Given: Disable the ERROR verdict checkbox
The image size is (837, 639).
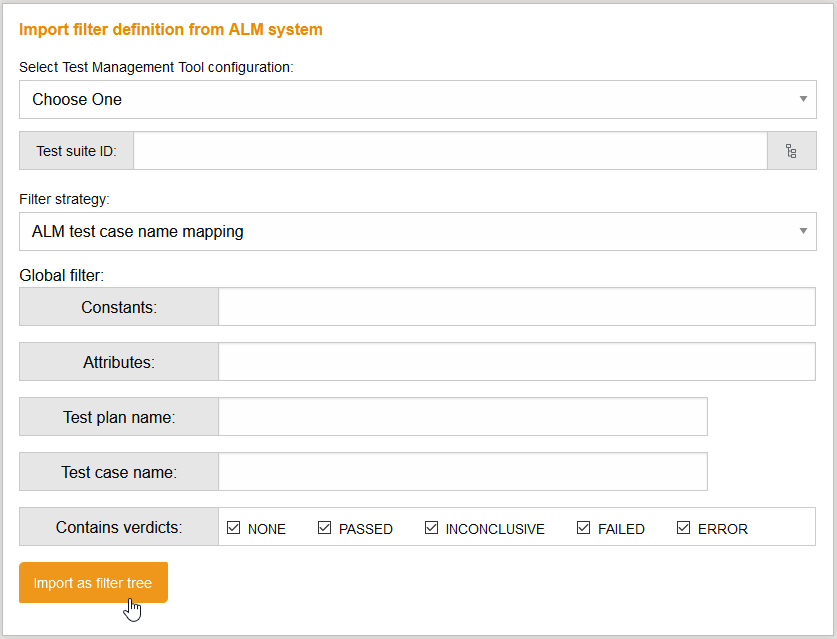Looking at the screenshot, I should 683,527.
